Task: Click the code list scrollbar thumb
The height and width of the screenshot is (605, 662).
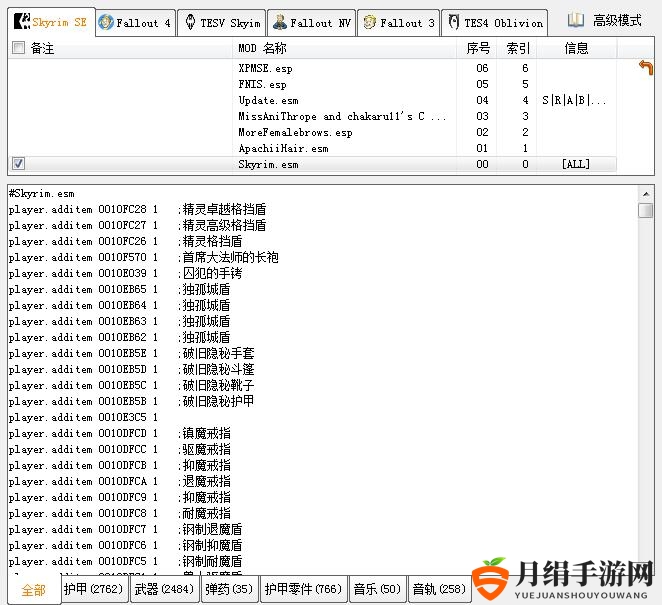Action: click(x=646, y=210)
